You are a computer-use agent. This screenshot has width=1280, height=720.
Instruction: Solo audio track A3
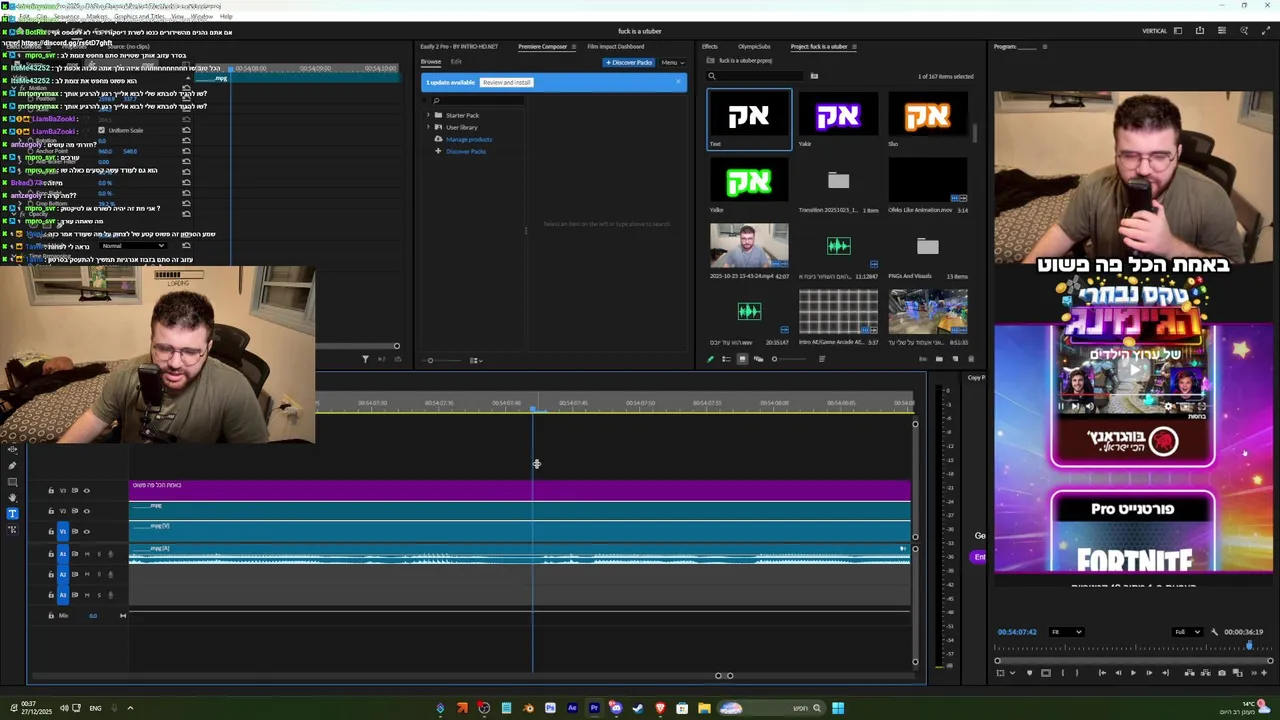(99, 595)
